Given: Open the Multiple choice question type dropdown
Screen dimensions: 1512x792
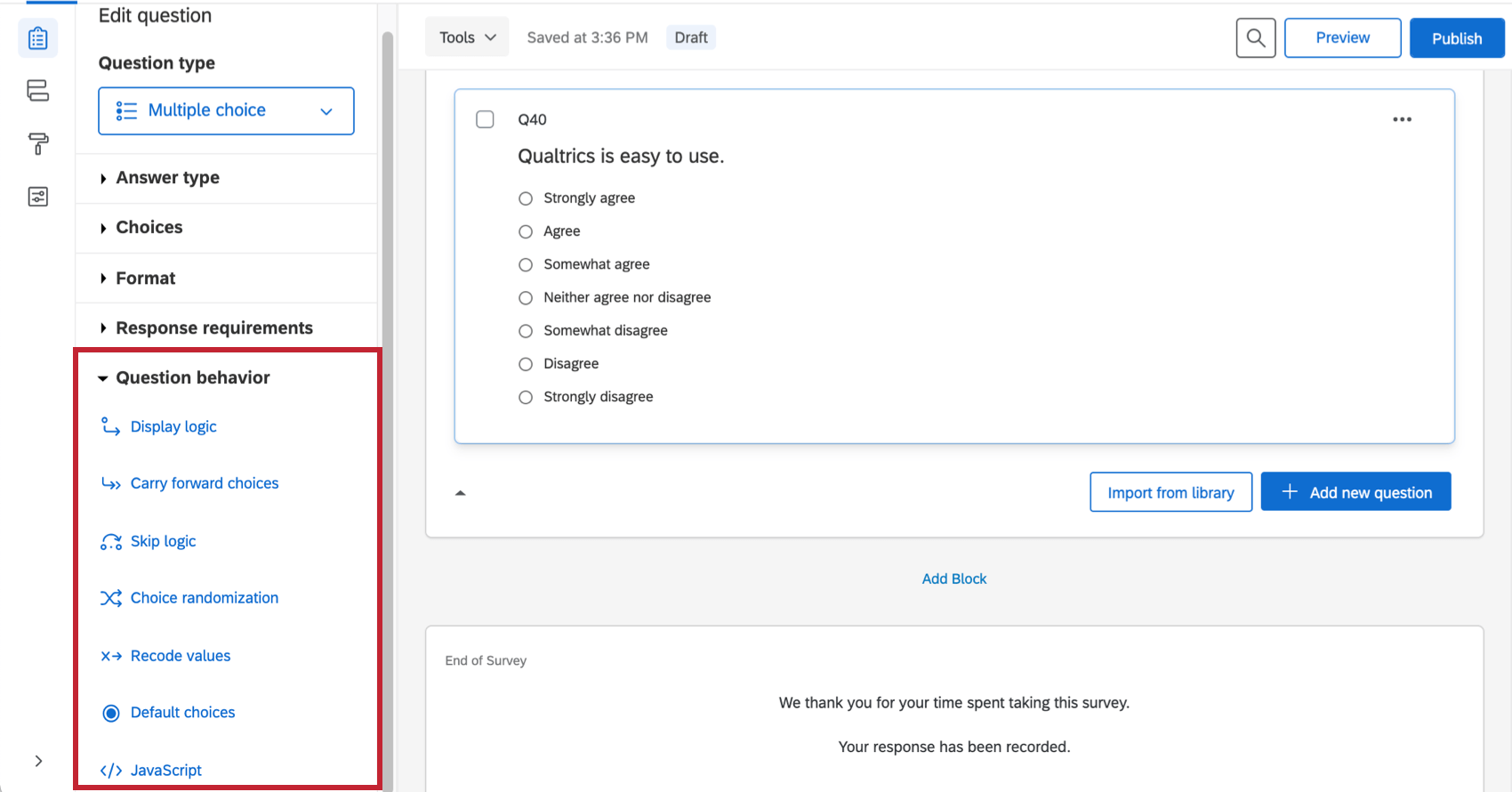Looking at the screenshot, I should coord(226,110).
